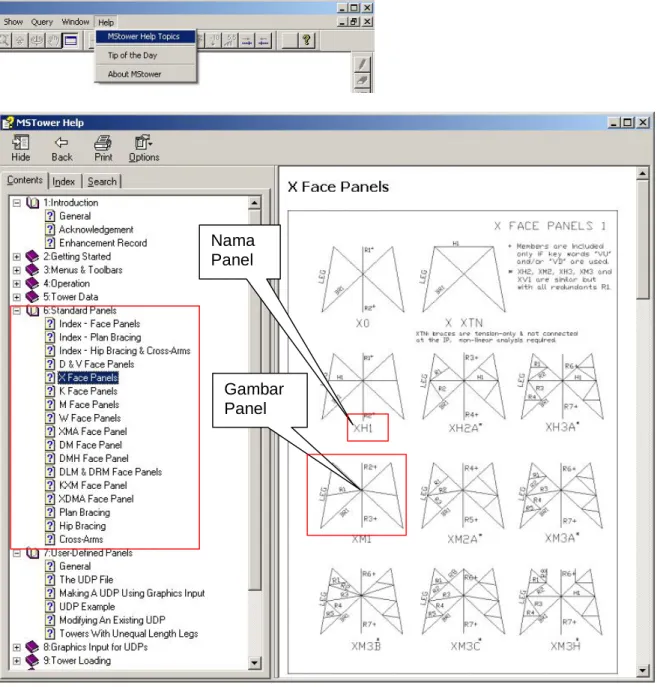Open the Options button menu
The width and height of the screenshot is (657, 687).
tap(144, 149)
